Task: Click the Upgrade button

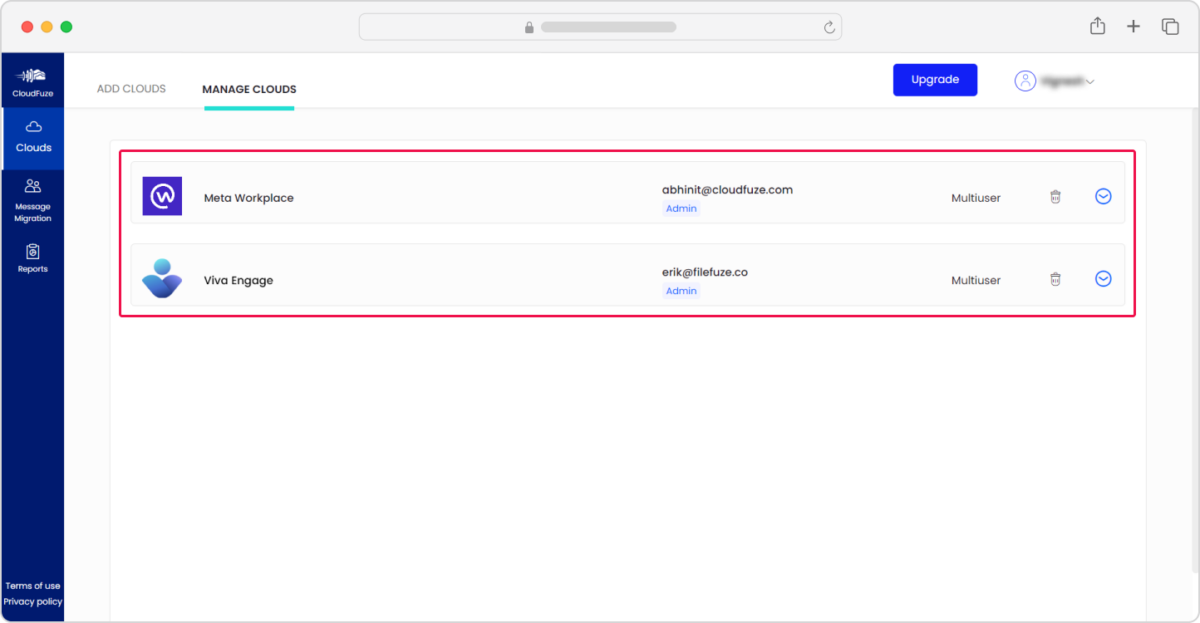Action: click(x=935, y=80)
